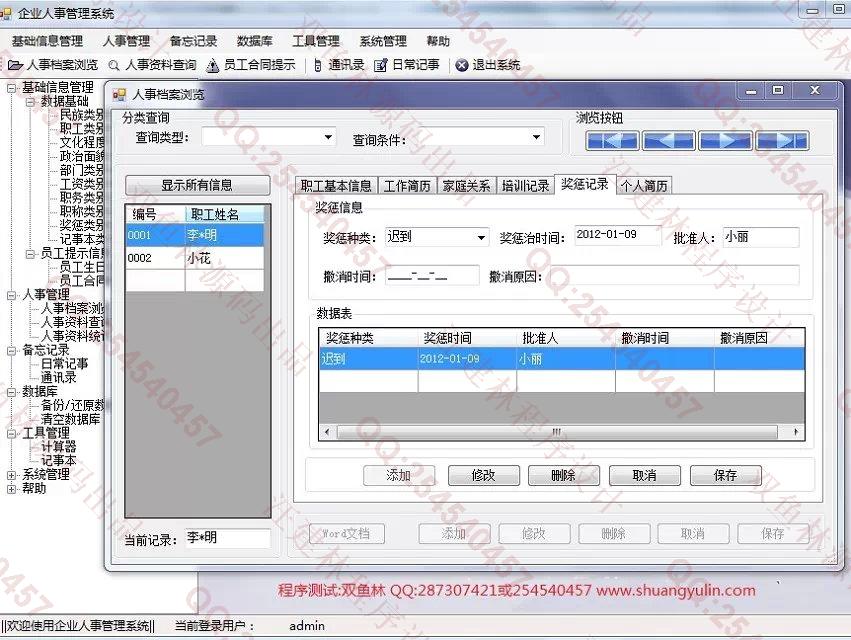
Task: Select employee row 0001 李*明
Action: [195, 235]
